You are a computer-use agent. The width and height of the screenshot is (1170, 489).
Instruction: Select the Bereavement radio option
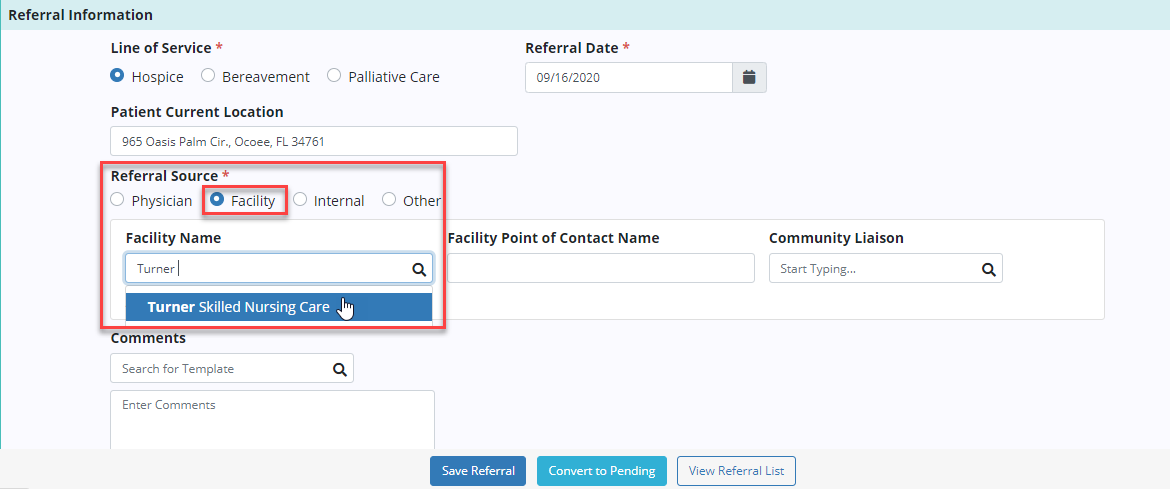pyautogui.click(x=208, y=76)
